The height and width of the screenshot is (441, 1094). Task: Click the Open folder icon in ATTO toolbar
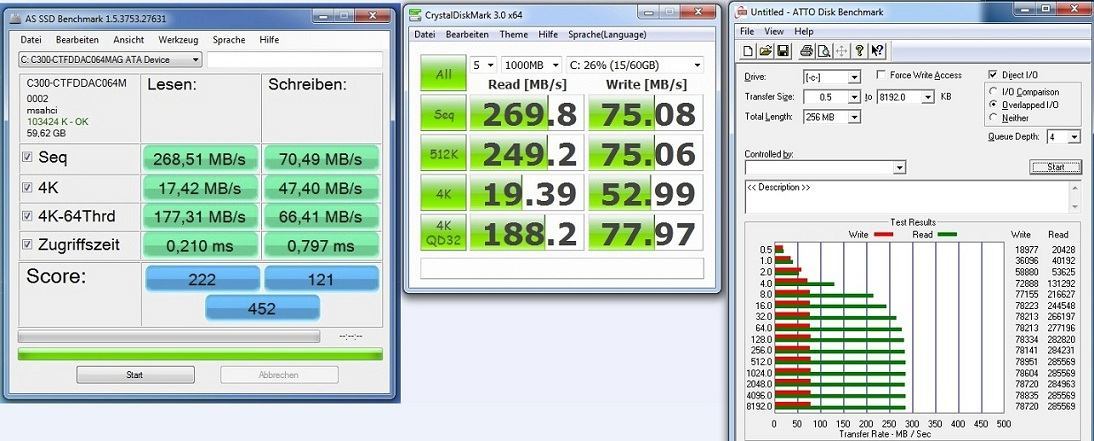765,50
